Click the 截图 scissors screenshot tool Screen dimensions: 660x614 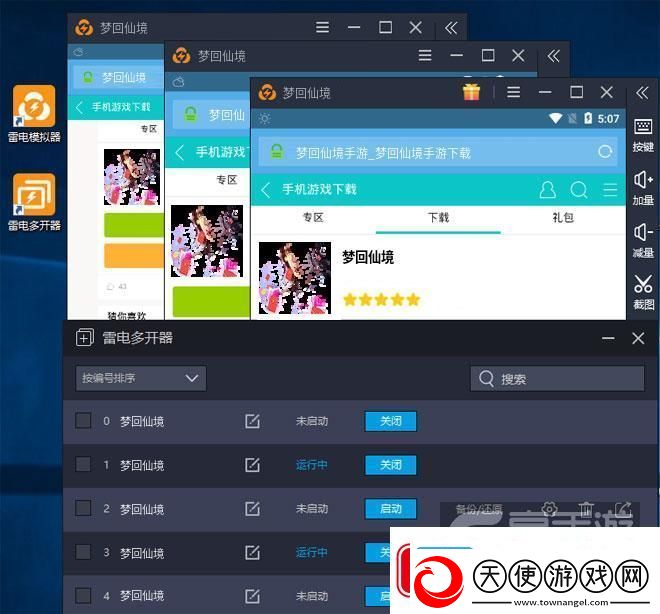[x=643, y=292]
